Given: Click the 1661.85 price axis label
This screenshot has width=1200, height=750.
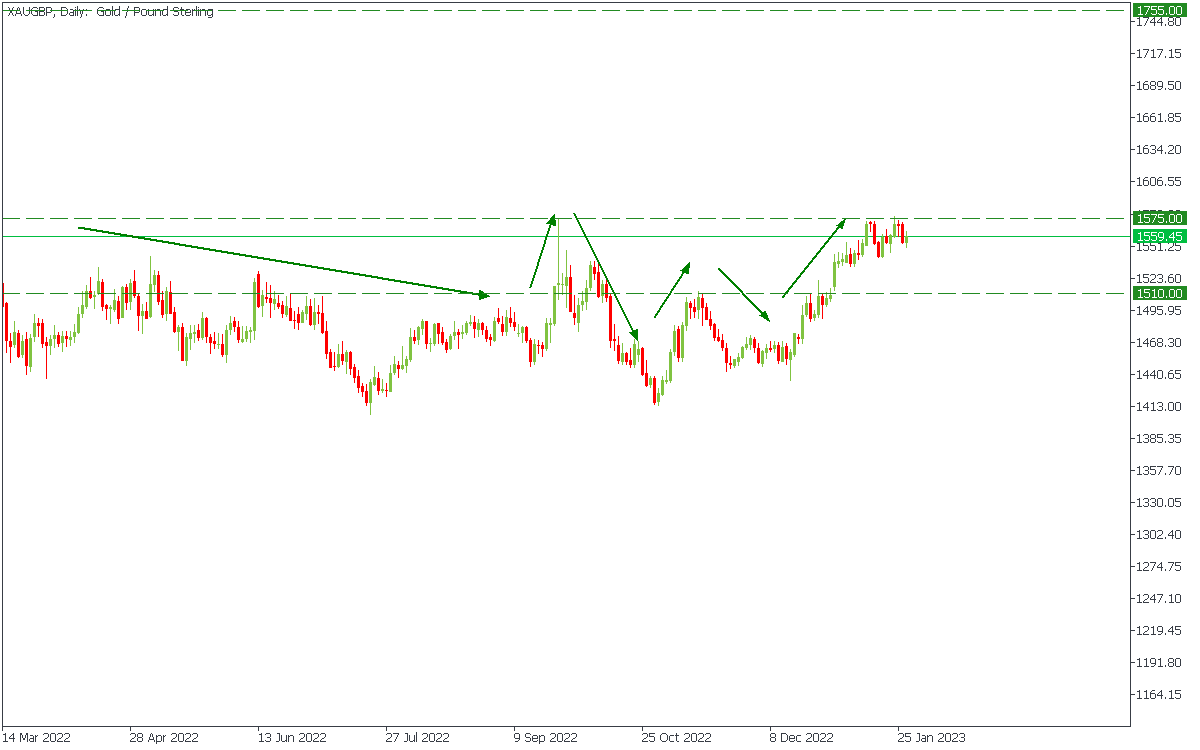Looking at the screenshot, I should point(1159,118).
